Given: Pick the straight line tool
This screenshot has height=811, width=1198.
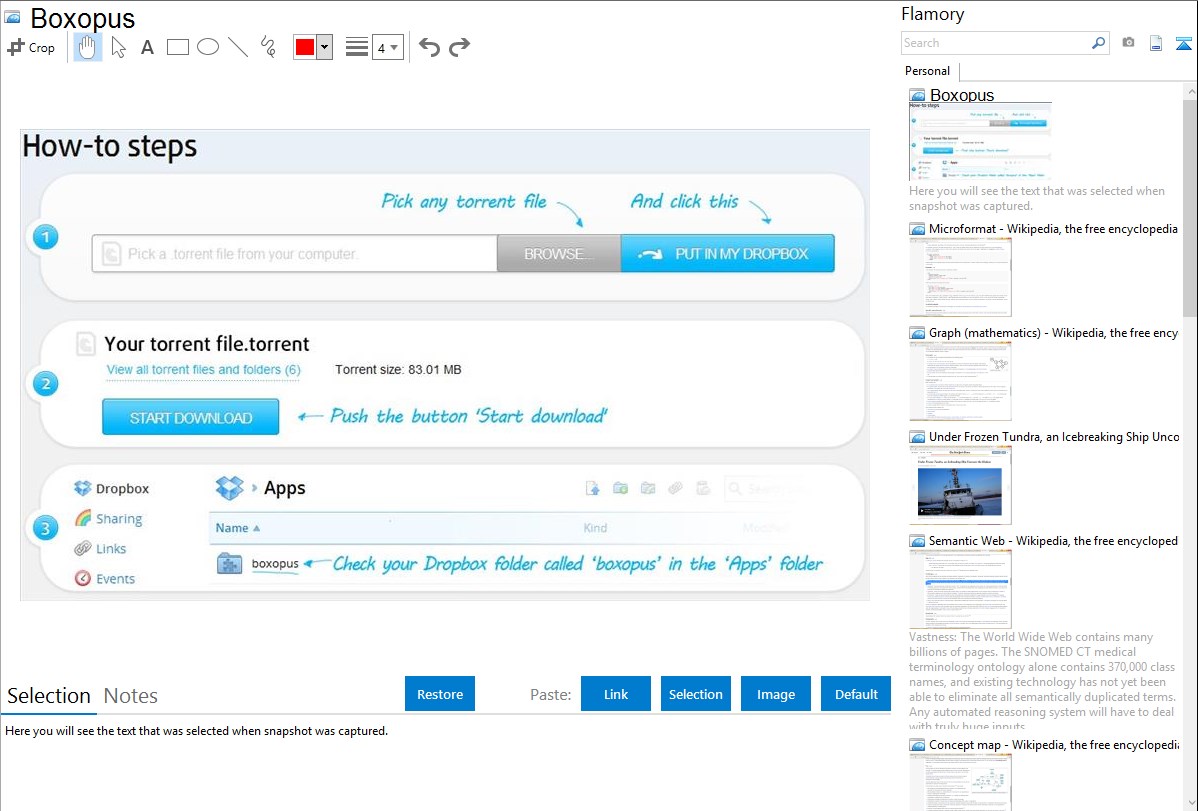Looking at the screenshot, I should tap(238, 47).
